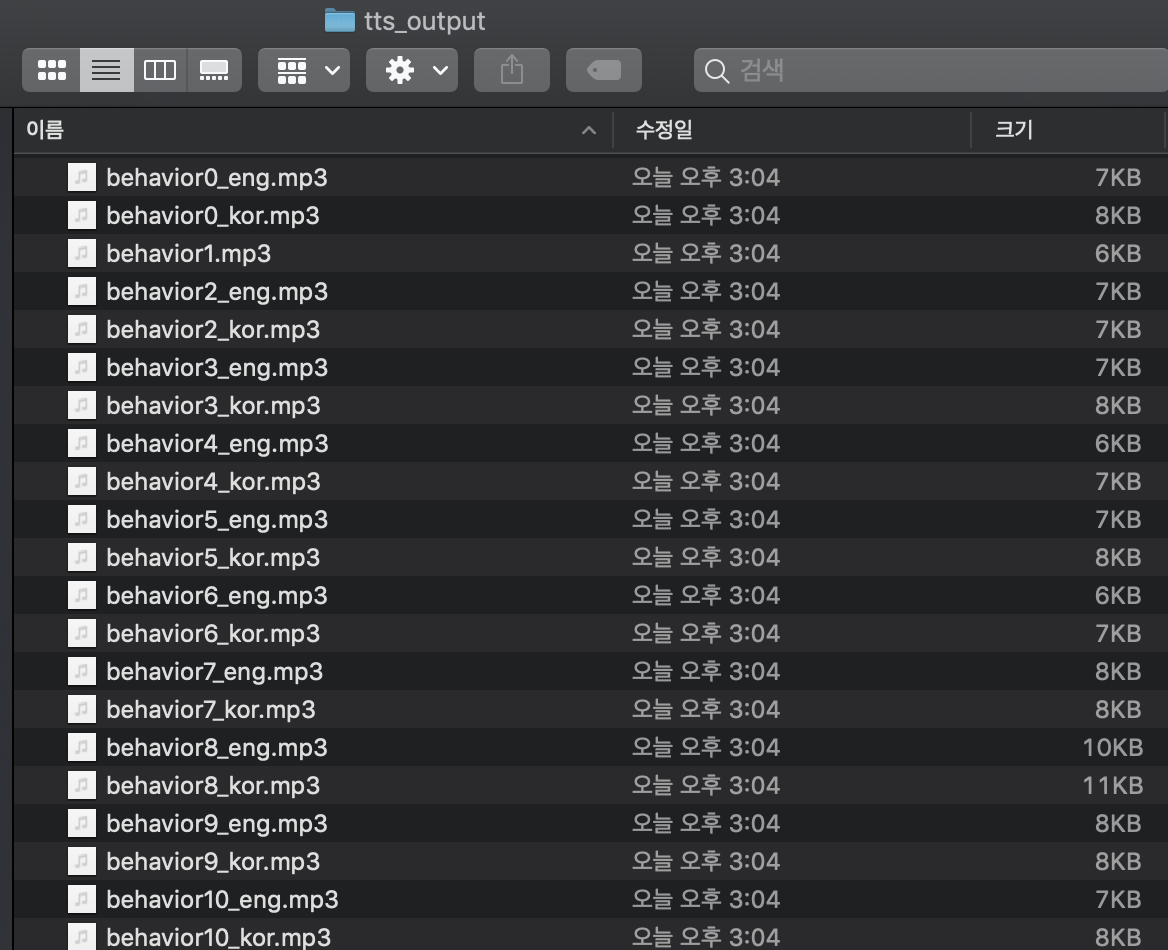This screenshot has height=950, width=1168.
Task: Click the tts_output folder title icon
Action: 340,20
